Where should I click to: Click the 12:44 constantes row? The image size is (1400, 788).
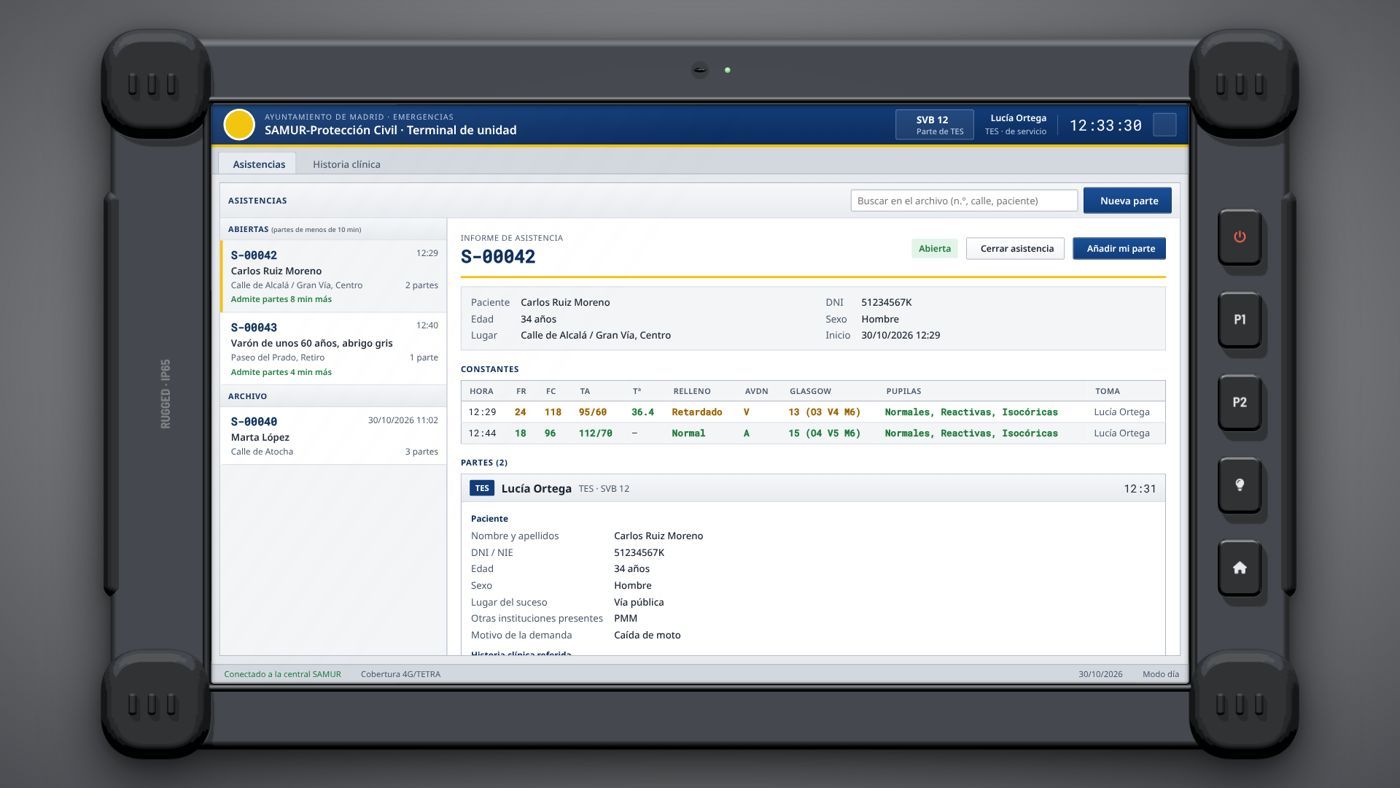(813, 433)
